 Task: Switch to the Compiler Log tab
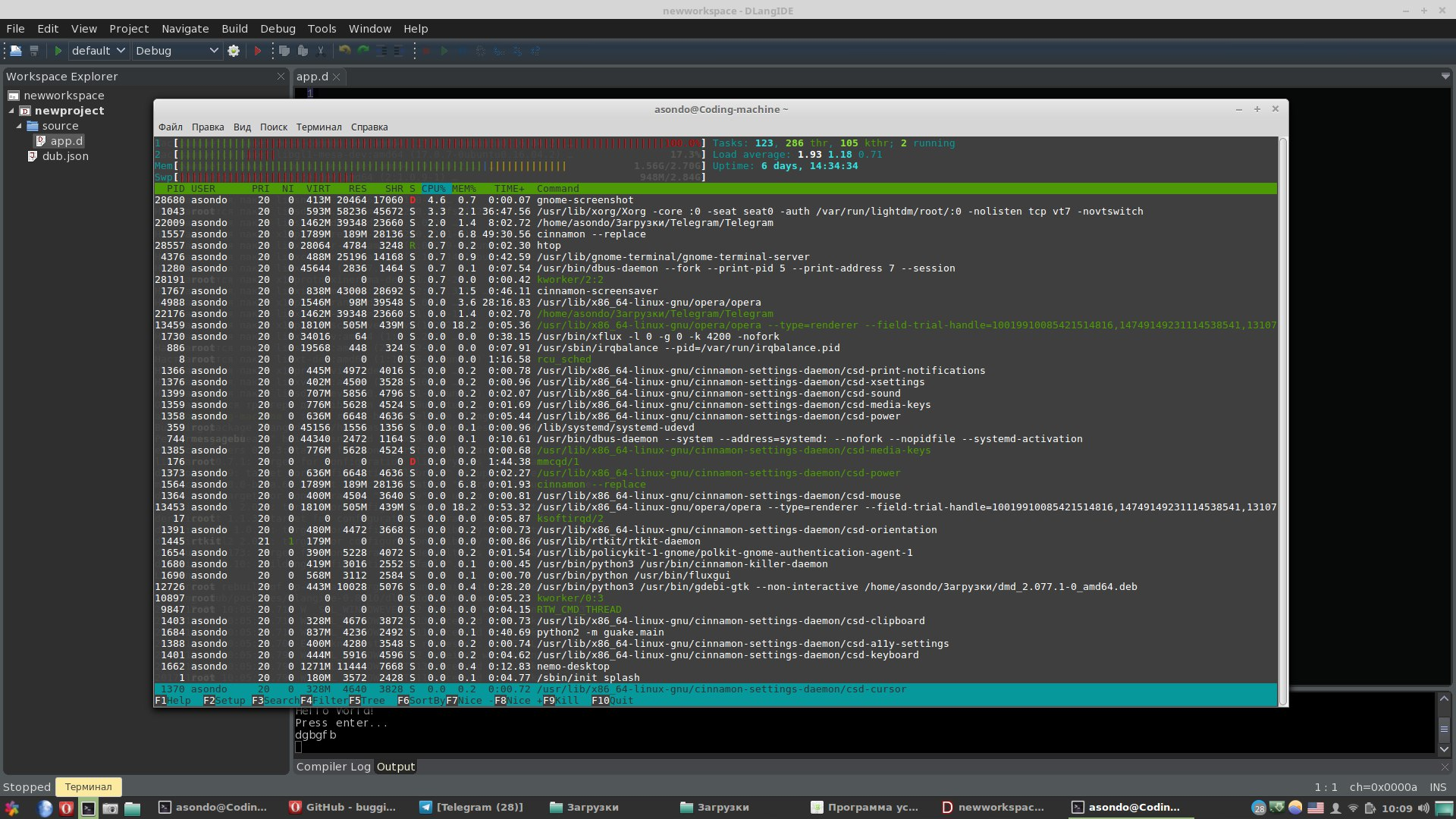pyautogui.click(x=333, y=767)
